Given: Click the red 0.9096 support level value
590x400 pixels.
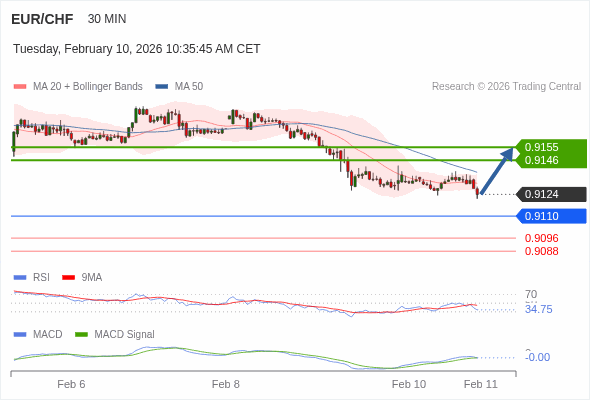Looking at the screenshot, I should point(541,238).
